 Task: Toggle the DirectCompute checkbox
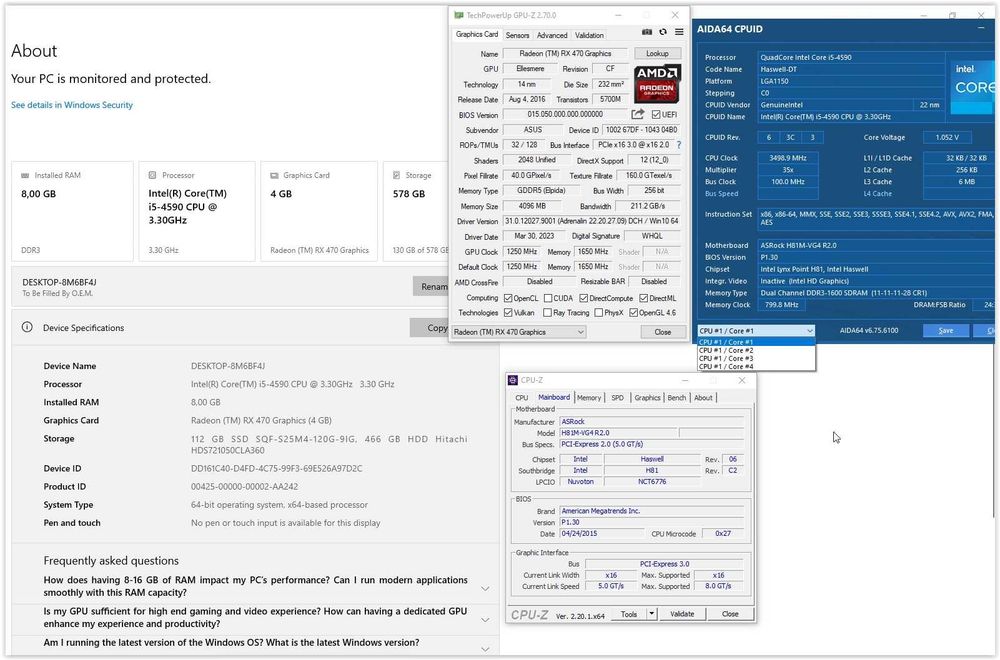584,298
